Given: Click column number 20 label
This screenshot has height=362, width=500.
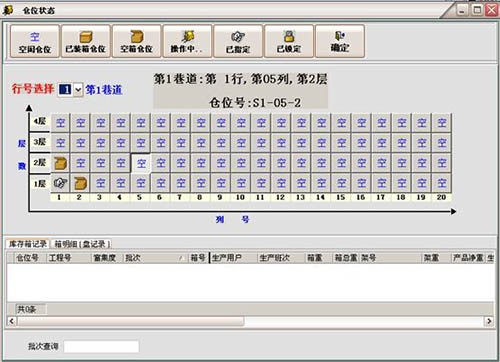Looking at the screenshot, I should tap(441, 197).
